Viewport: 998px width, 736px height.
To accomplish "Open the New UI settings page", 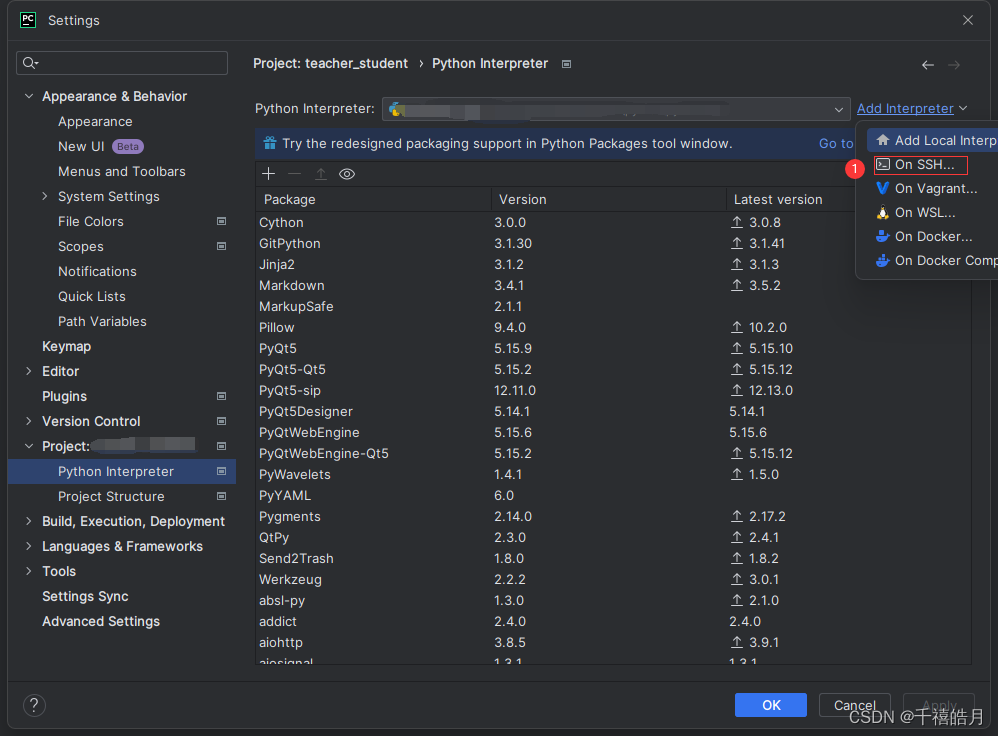I will (x=81, y=146).
